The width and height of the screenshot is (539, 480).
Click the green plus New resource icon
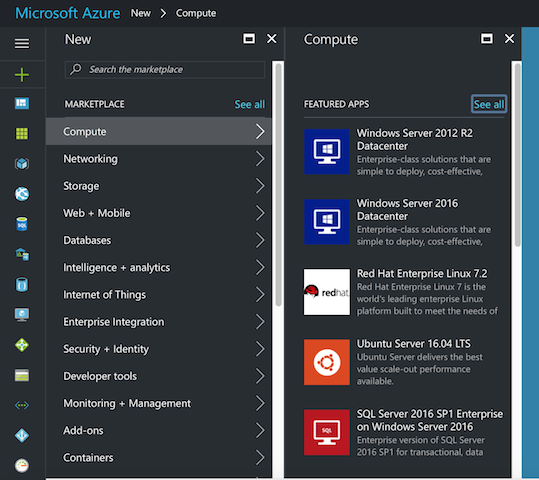(22, 75)
